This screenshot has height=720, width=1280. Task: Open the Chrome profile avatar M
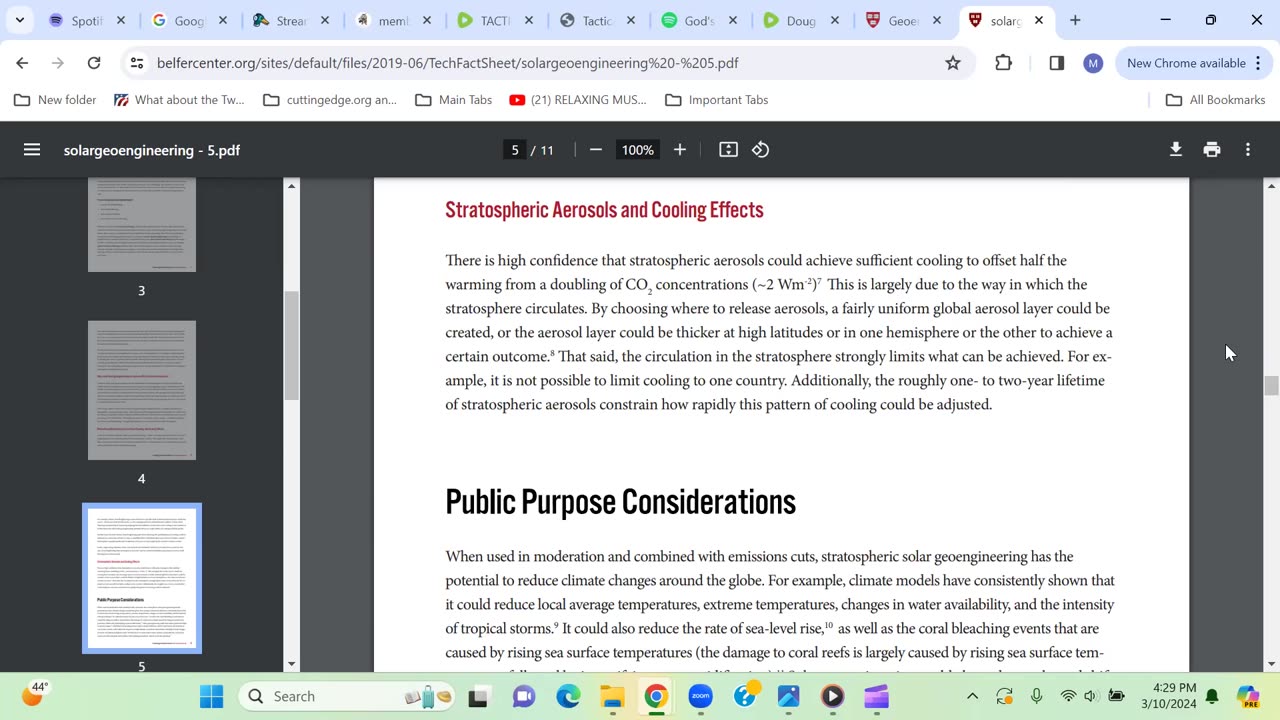tap(1093, 63)
